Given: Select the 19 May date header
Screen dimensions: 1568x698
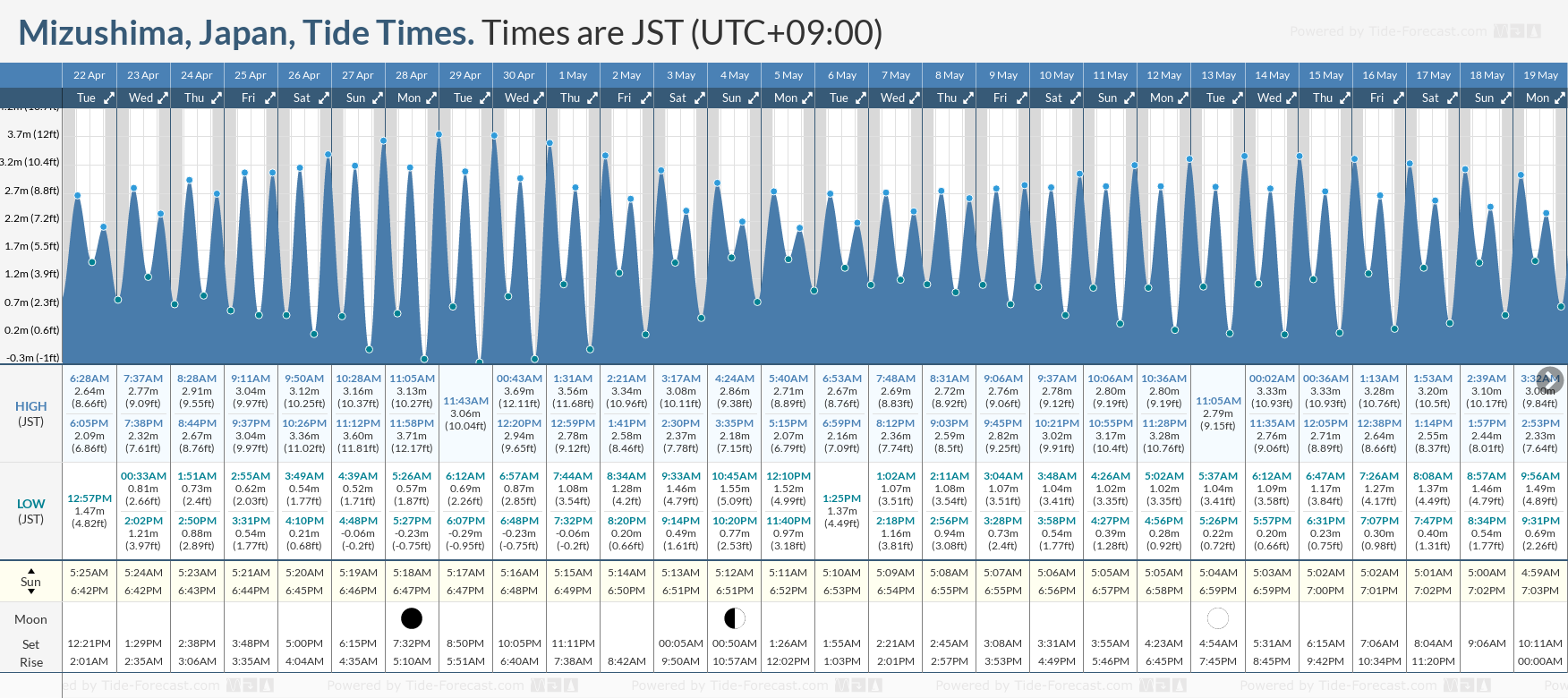Looking at the screenshot, I should (x=1540, y=75).
